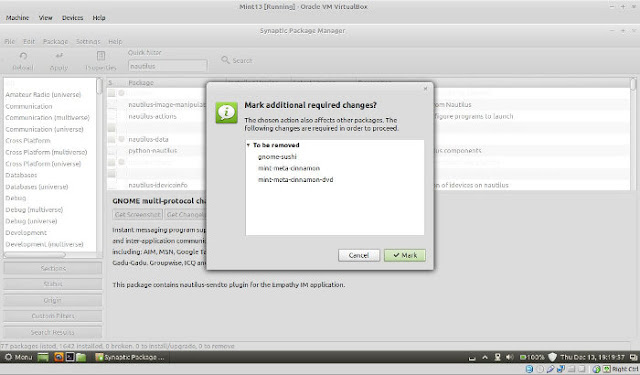Open the VirtualBox Devices menu
640x375 pixels.
point(72,18)
